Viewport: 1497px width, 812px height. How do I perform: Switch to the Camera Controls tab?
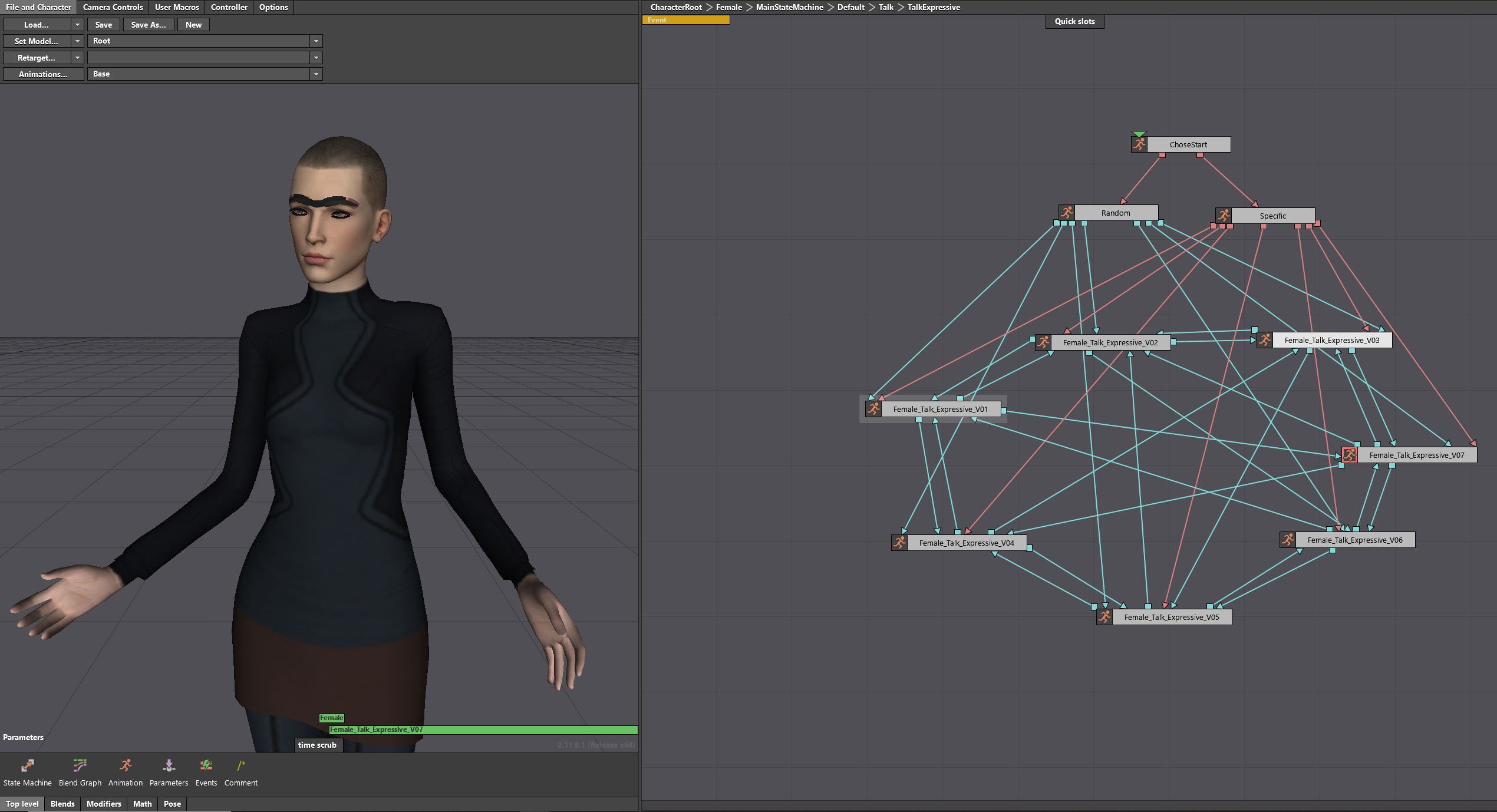pos(113,7)
